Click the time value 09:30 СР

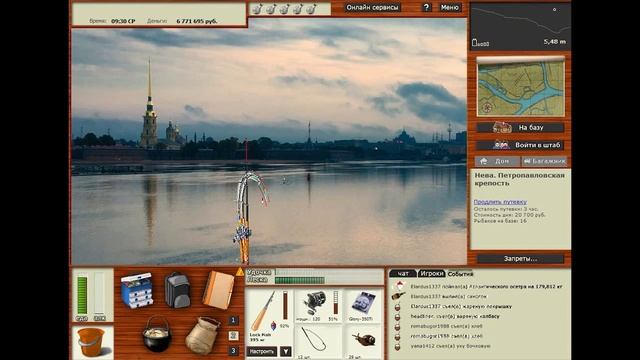(123, 21)
